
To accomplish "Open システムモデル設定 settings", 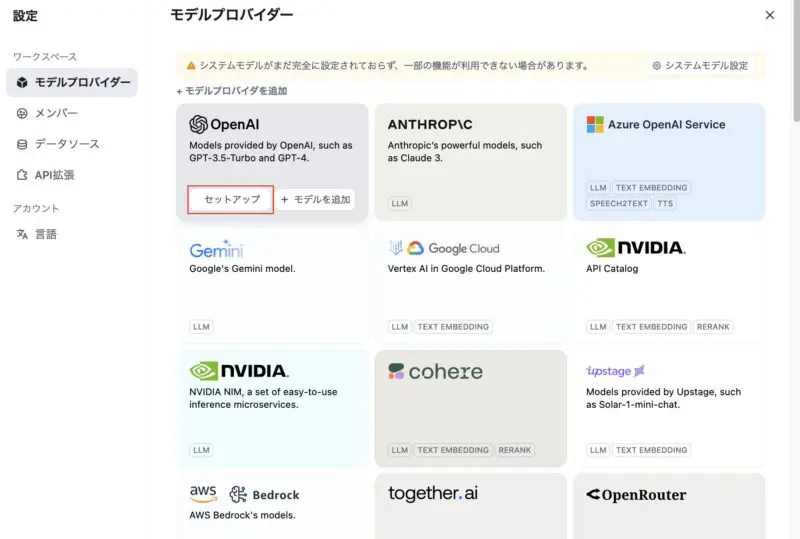I will coord(700,66).
